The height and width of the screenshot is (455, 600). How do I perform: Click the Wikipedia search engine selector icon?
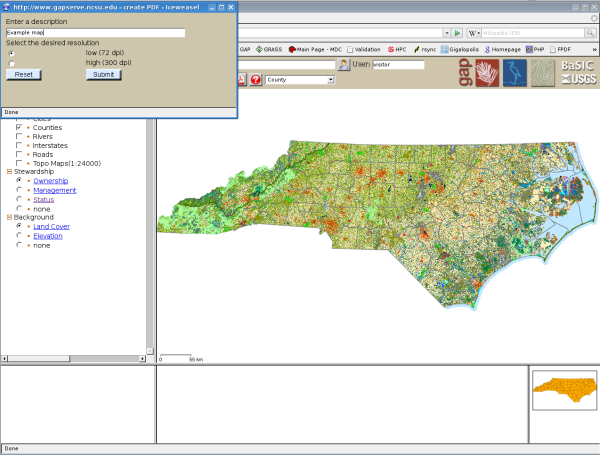pos(473,33)
